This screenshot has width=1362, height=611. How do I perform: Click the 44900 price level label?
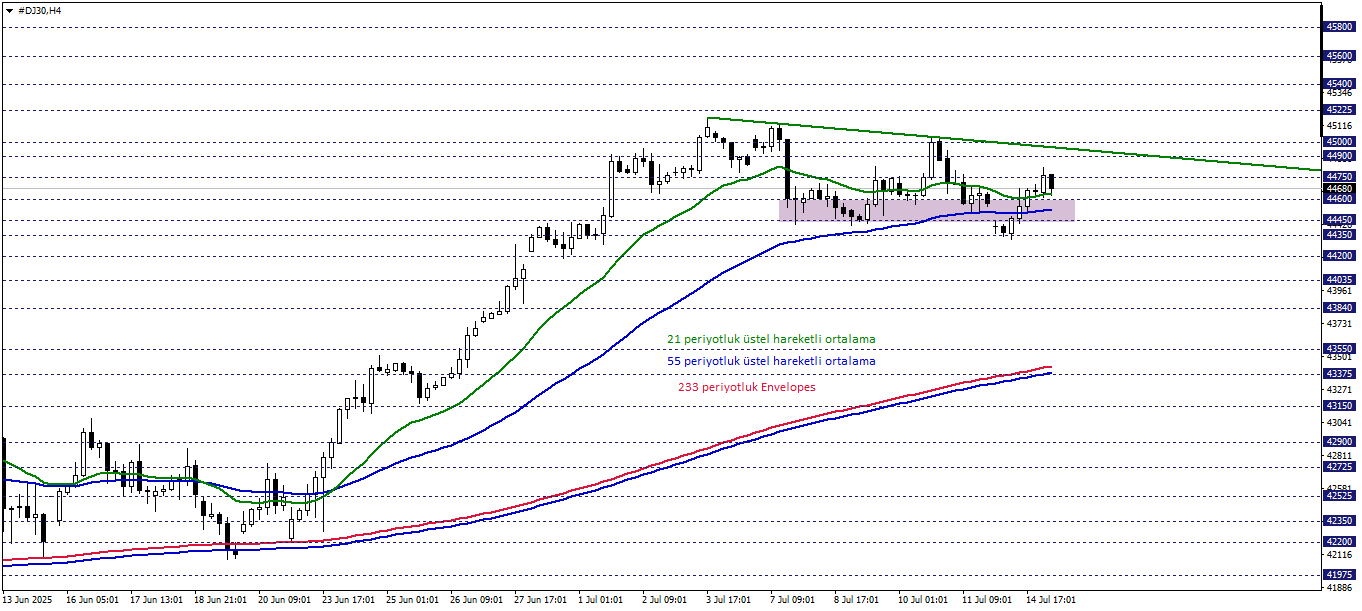pos(1339,156)
